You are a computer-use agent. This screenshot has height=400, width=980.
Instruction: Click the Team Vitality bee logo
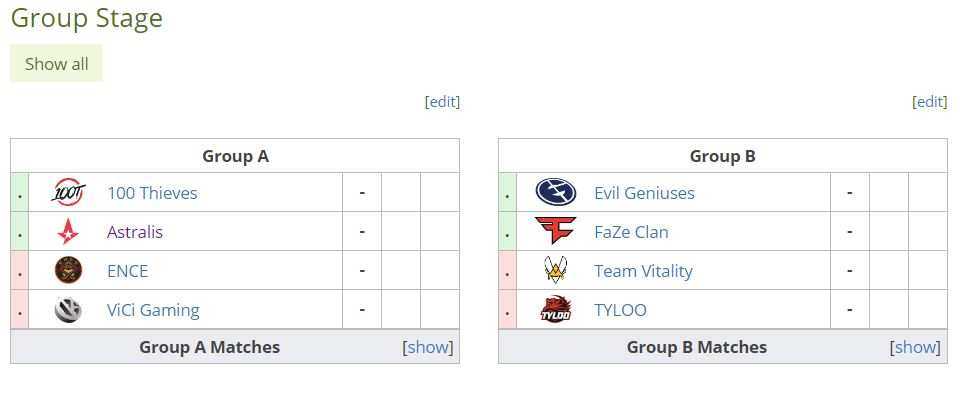tap(556, 271)
